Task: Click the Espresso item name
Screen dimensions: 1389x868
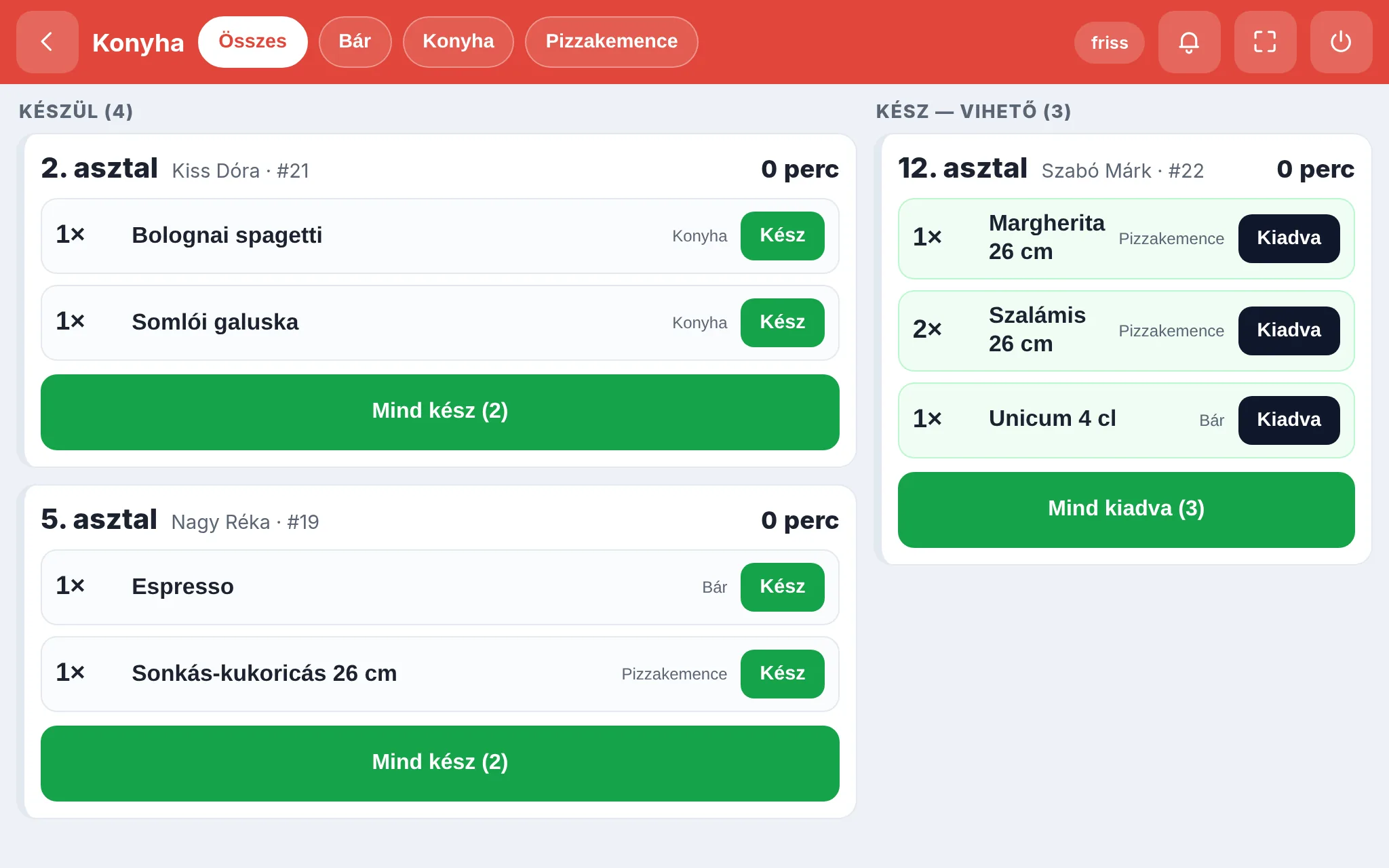Action: (183, 587)
